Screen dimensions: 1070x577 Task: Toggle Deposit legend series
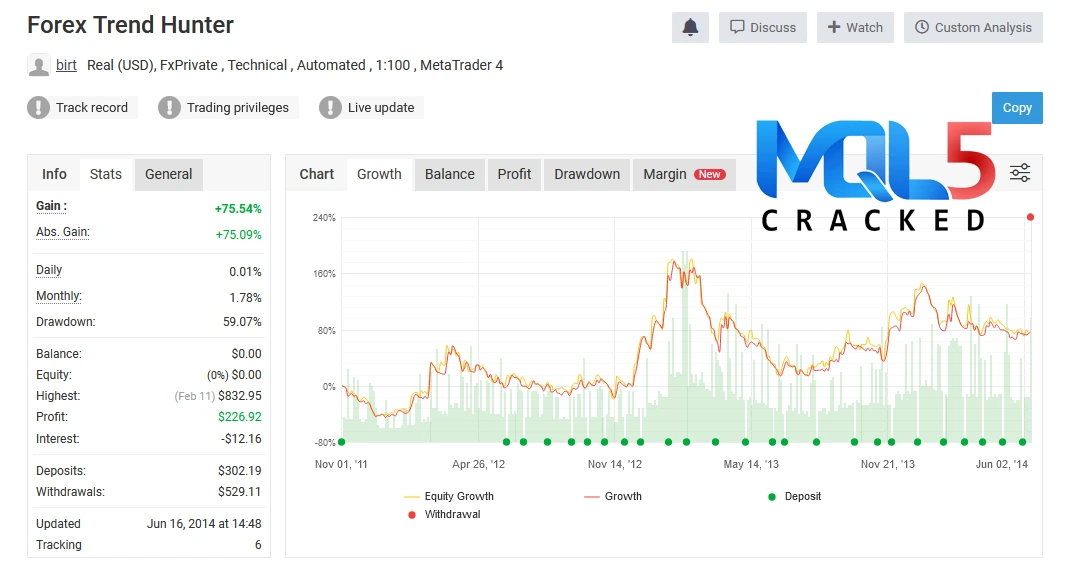(x=794, y=497)
